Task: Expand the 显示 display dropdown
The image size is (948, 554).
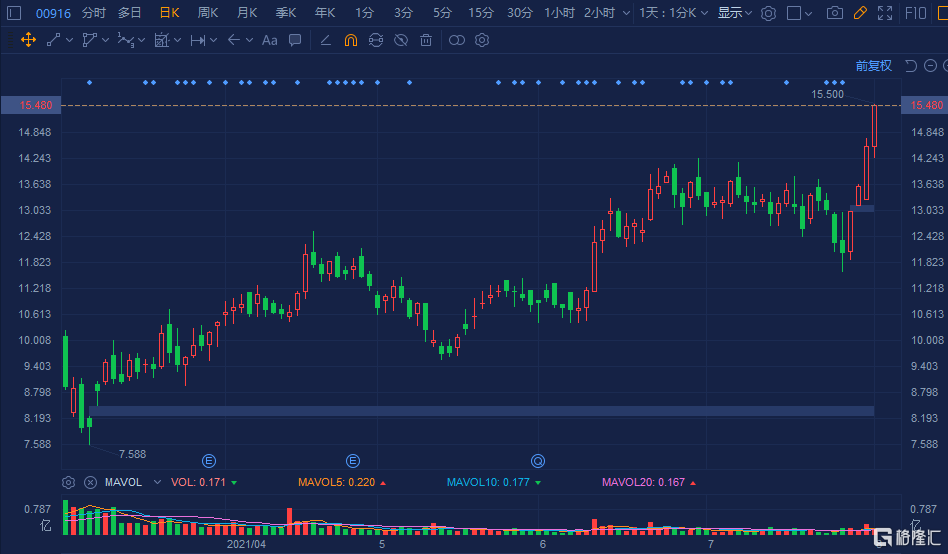Action: tap(736, 13)
